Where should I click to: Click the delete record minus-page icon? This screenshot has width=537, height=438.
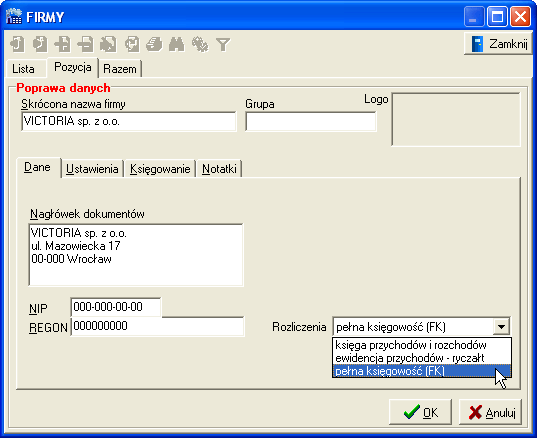point(86,45)
